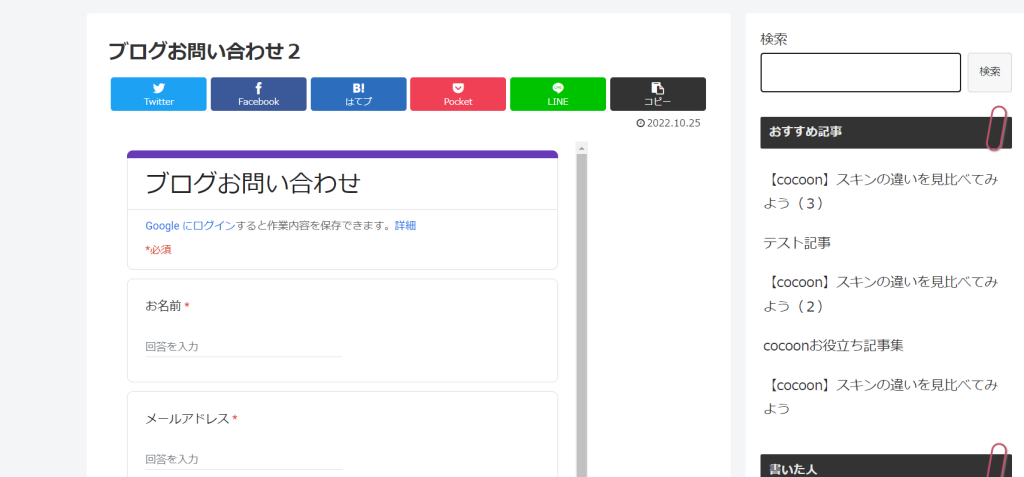The image size is (1024, 477).
Task: Bookmark the post with Hatena (はてブ)
Action: 358,94
